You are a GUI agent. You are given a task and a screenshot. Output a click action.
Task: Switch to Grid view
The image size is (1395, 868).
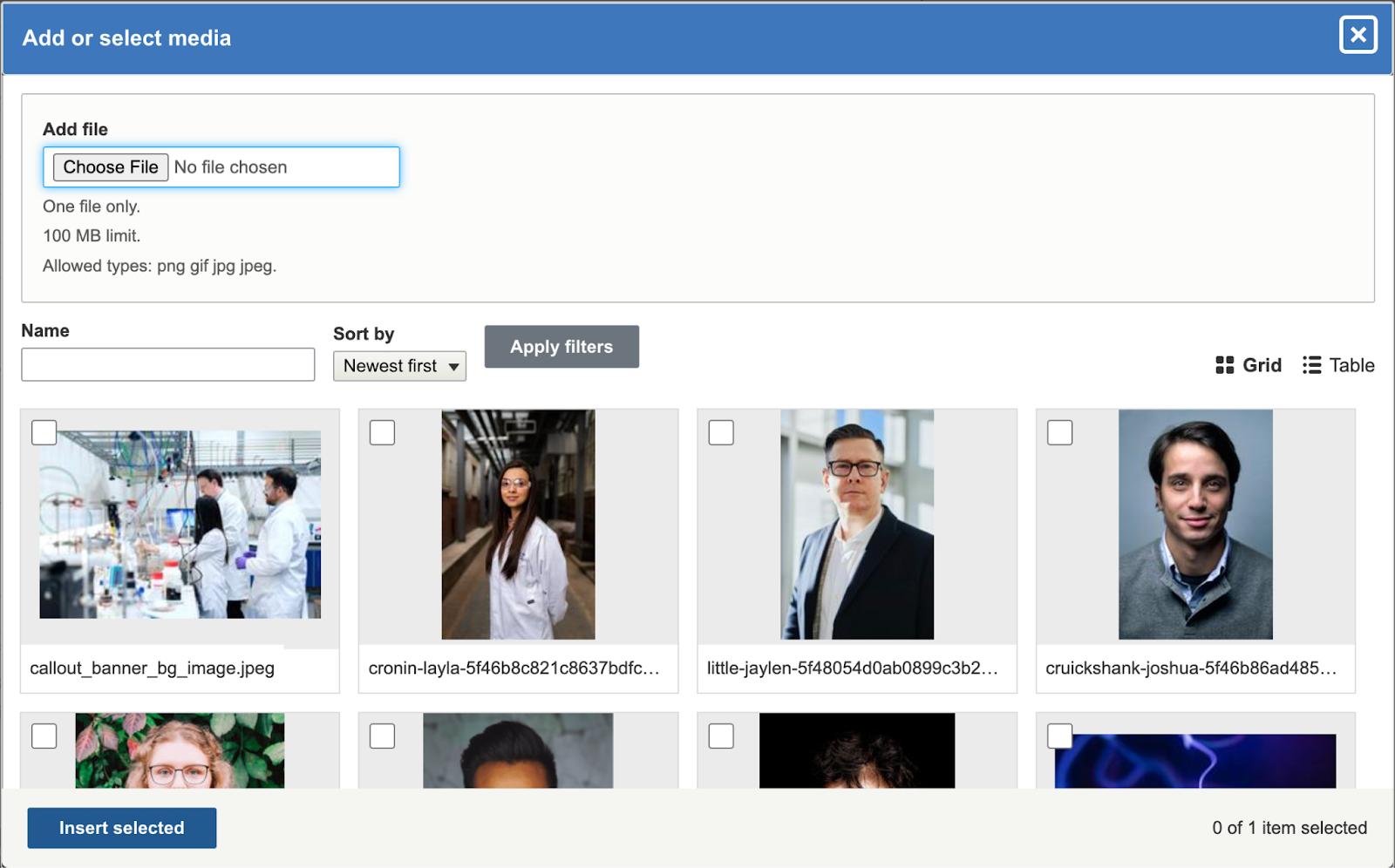[1249, 365]
